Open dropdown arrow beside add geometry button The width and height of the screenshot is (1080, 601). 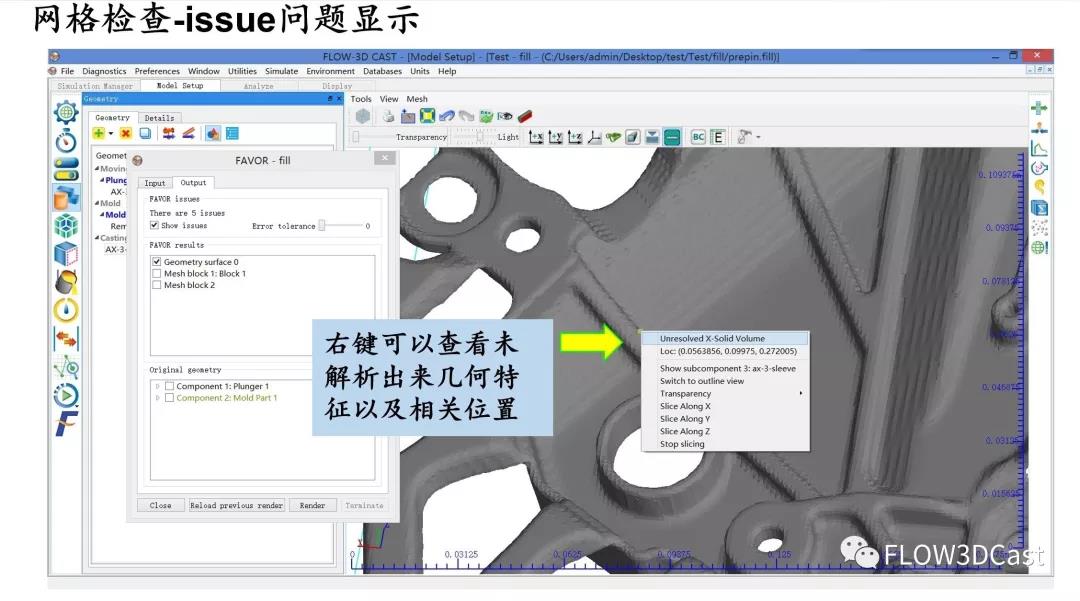(x=110, y=133)
